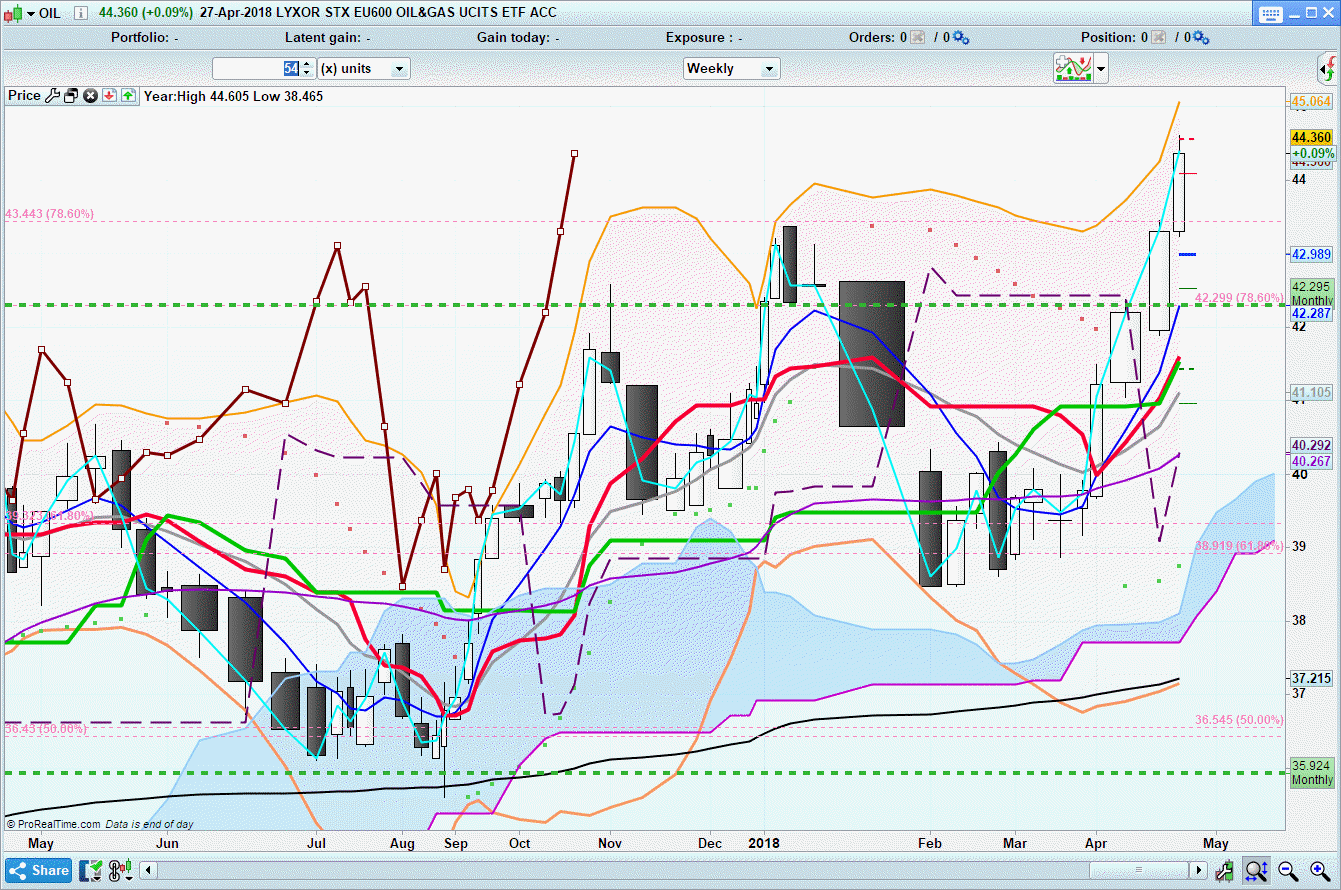Click the add indicator chart icon
Viewport: 1341px width, 890px height.
point(1072,68)
